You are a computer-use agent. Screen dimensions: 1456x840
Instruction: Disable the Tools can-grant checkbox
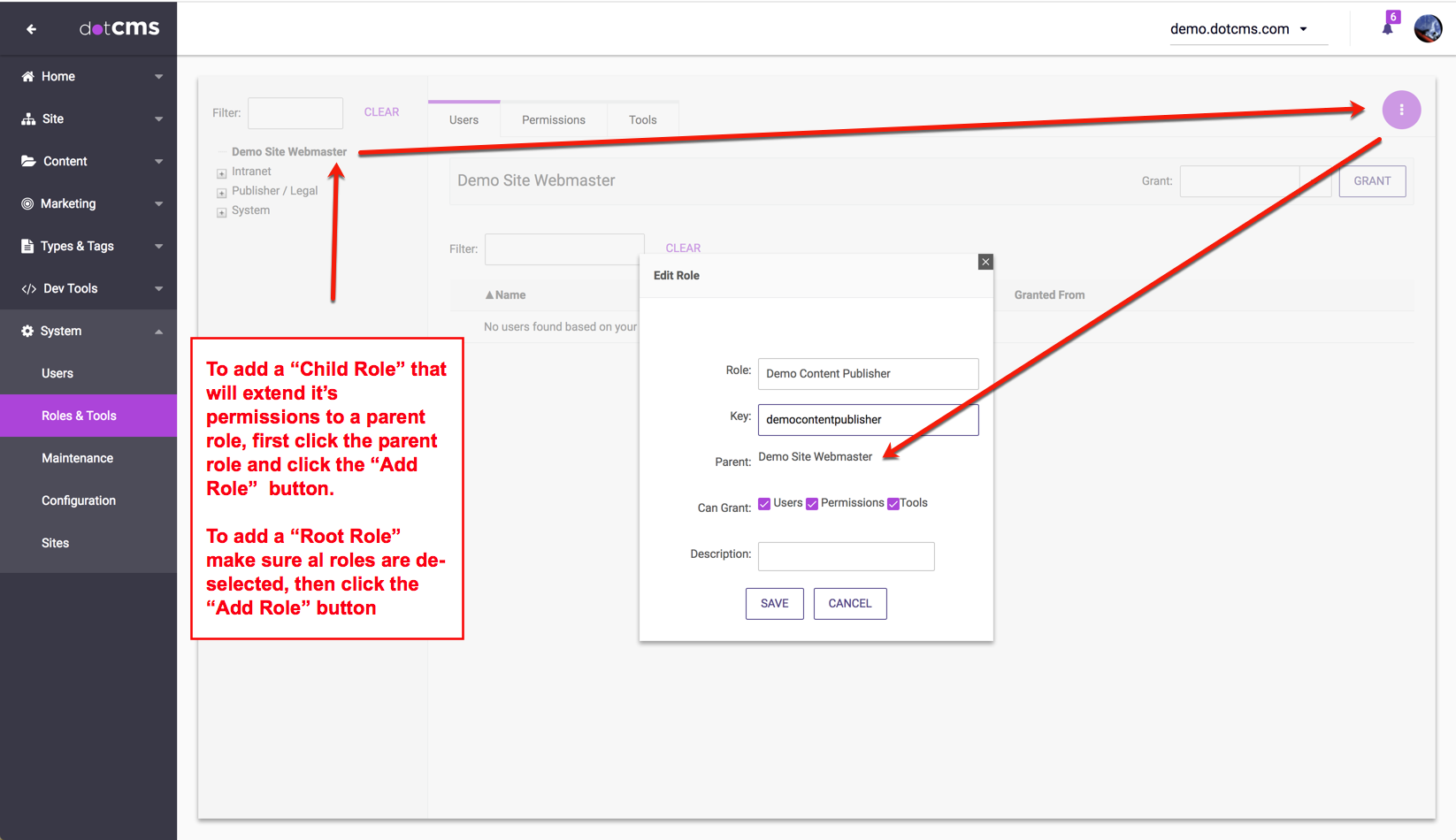tap(893, 504)
